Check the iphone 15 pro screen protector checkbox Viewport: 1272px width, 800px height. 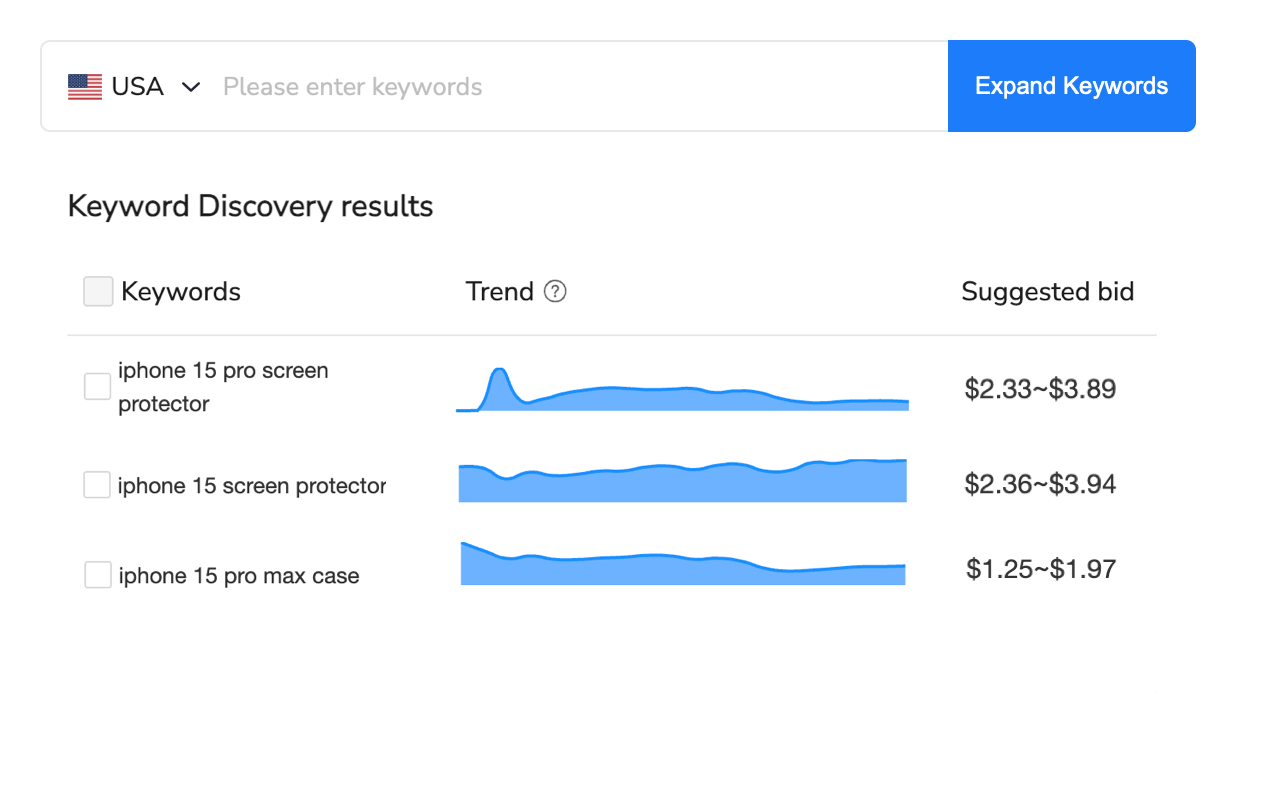point(97,386)
